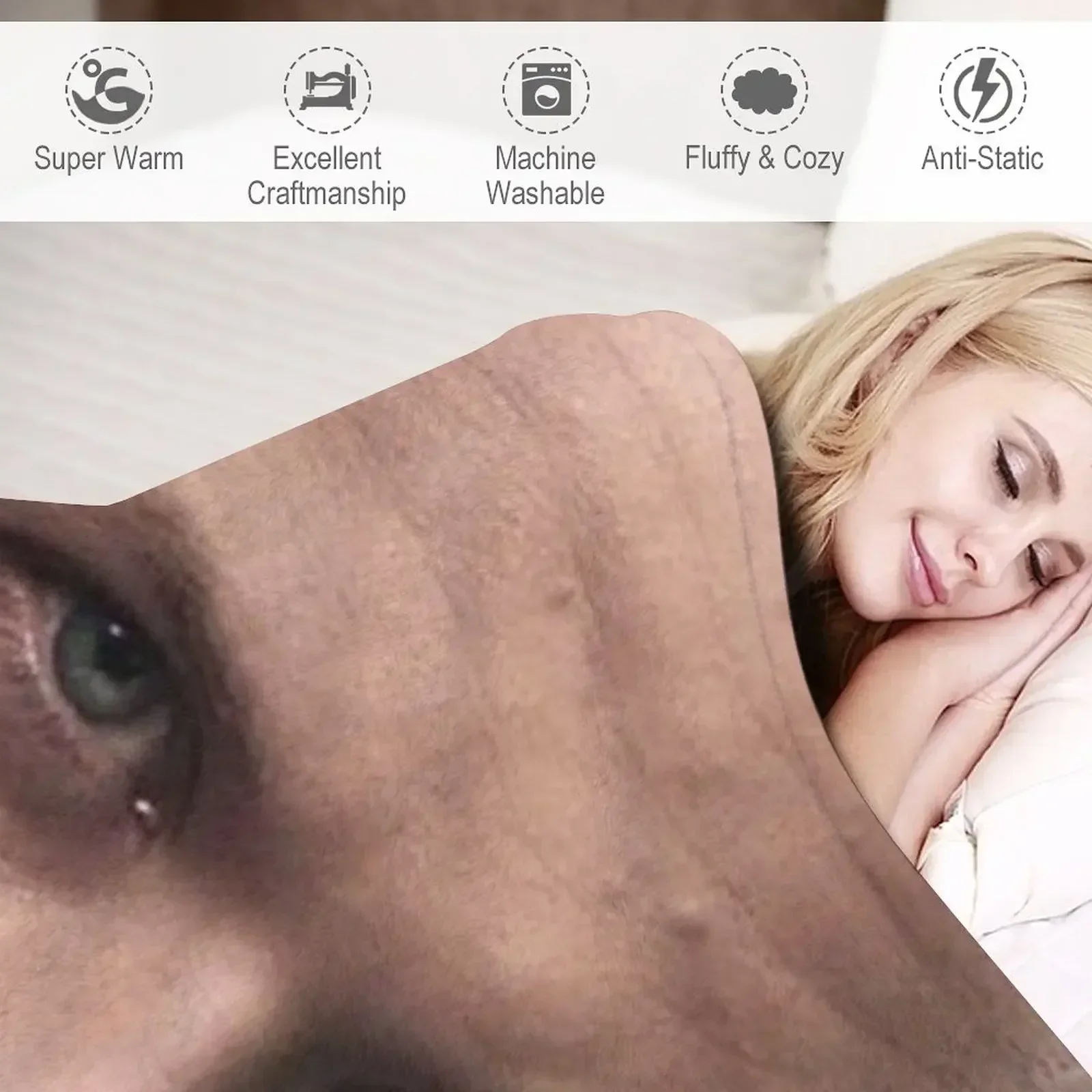Select the 'Machine Washable' label
This screenshot has height=1092, width=1092.
pyautogui.click(x=545, y=176)
